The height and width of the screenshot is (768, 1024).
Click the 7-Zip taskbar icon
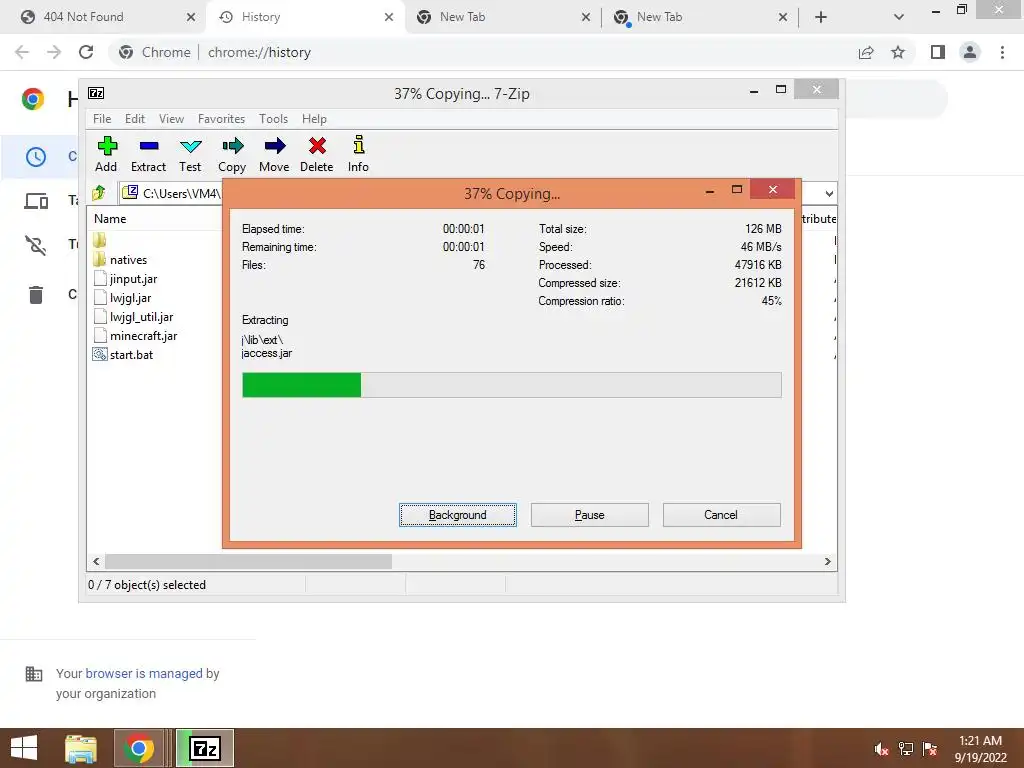click(205, 748)
